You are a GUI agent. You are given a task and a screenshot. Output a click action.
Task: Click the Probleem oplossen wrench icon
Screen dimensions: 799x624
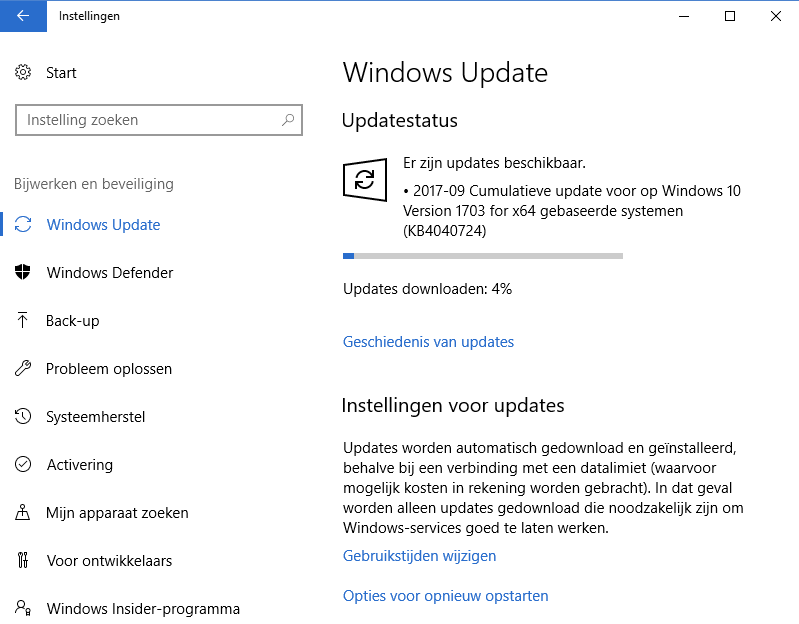tap(23, 368)
